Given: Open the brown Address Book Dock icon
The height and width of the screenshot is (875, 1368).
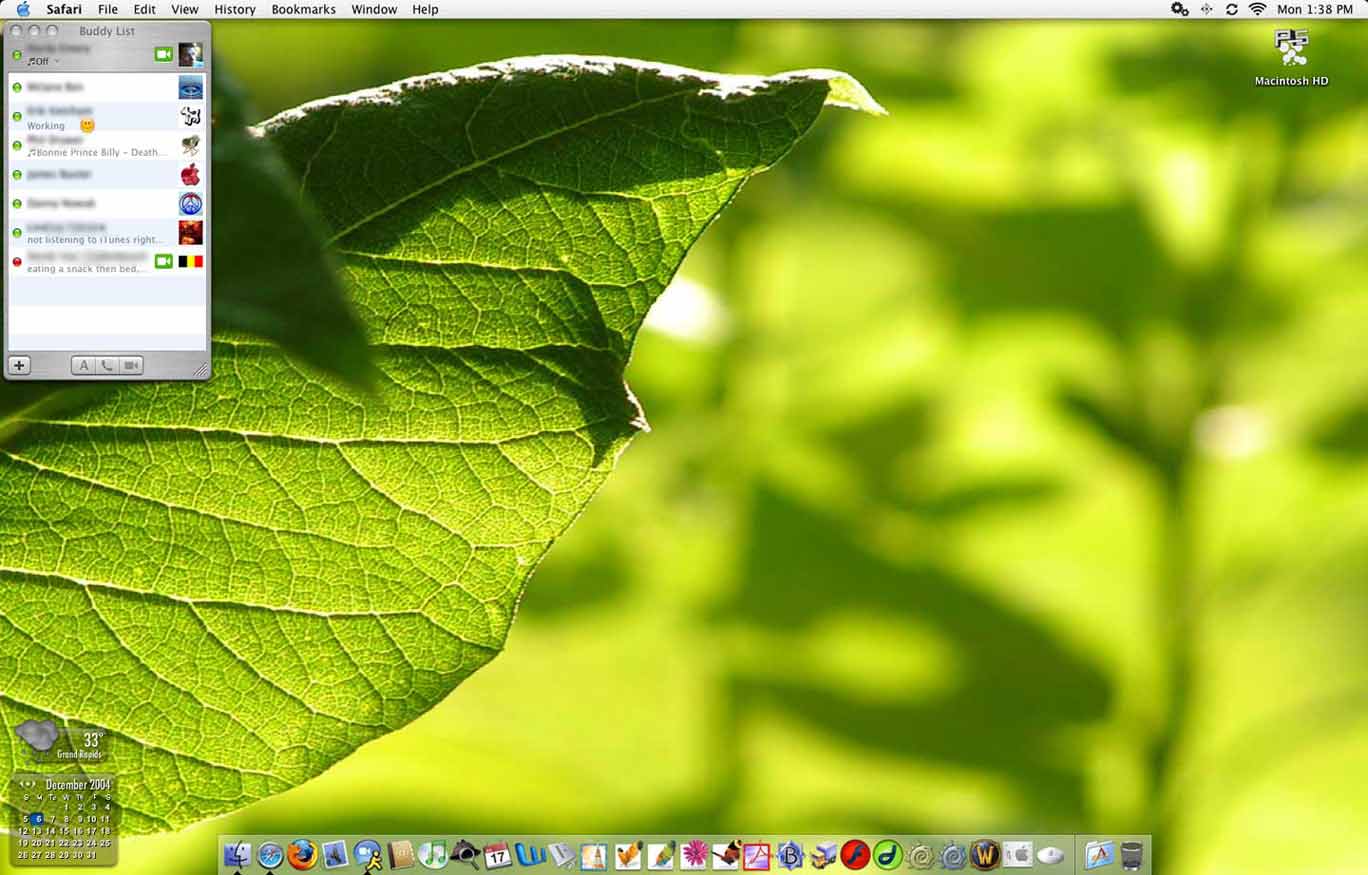Looking at the screenshot, I should tap(401, 855).
